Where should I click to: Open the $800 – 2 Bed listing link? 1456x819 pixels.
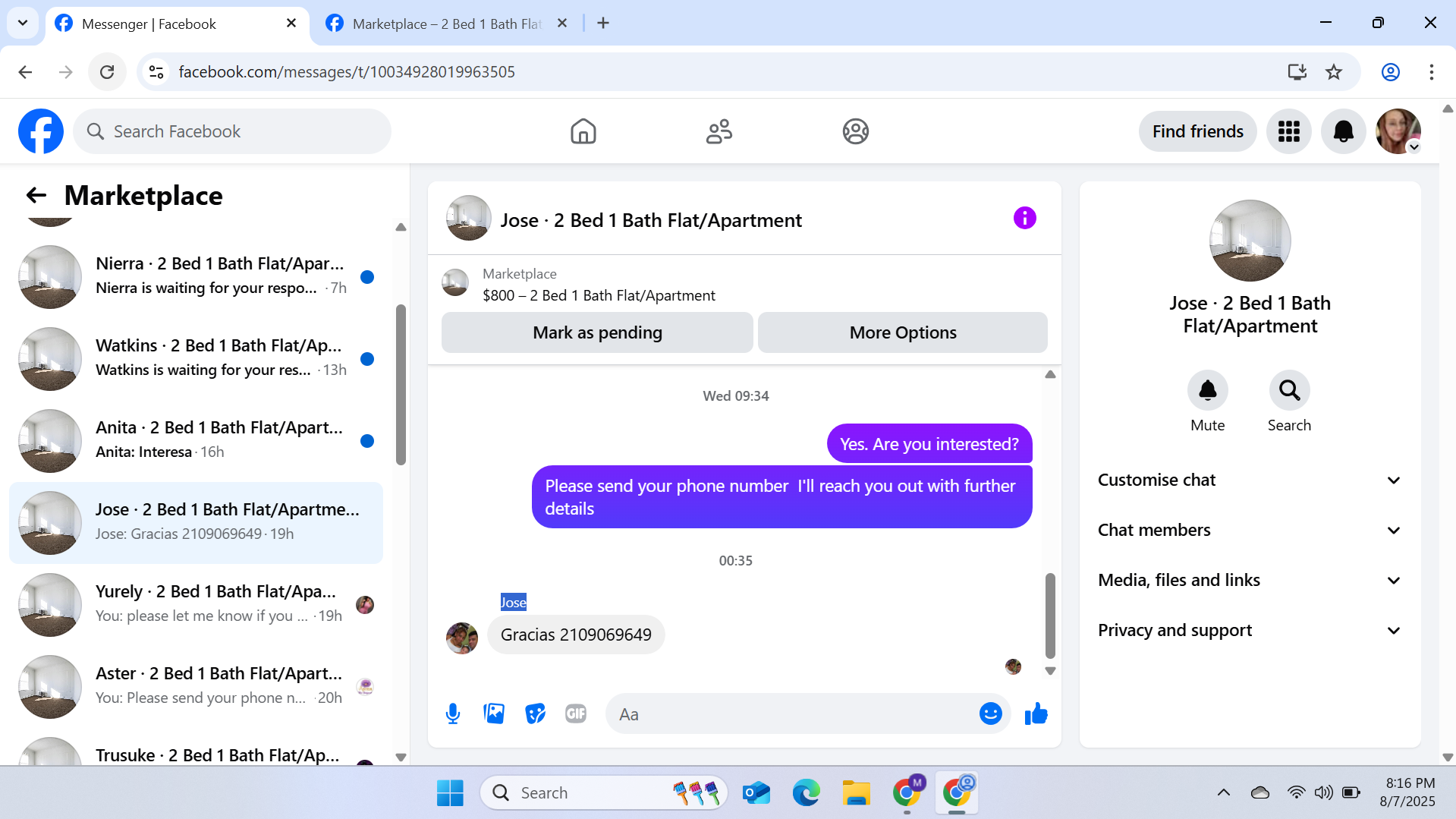(x=599, y=295)
